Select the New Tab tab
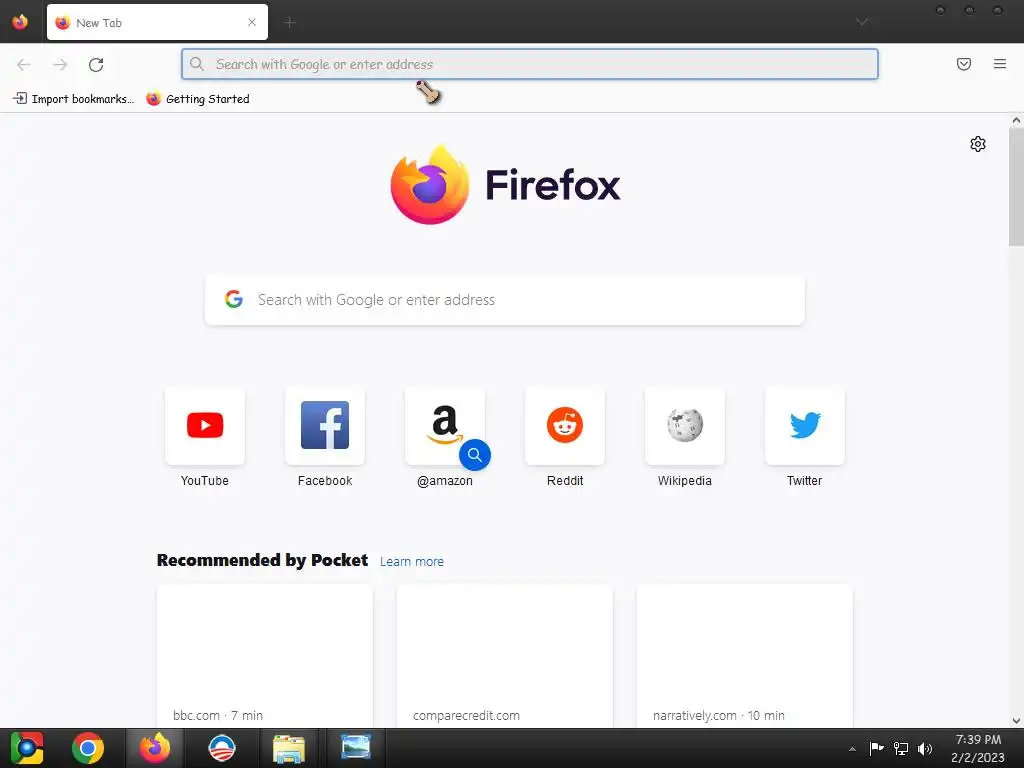1024x768 pixels. coord(157,22)
